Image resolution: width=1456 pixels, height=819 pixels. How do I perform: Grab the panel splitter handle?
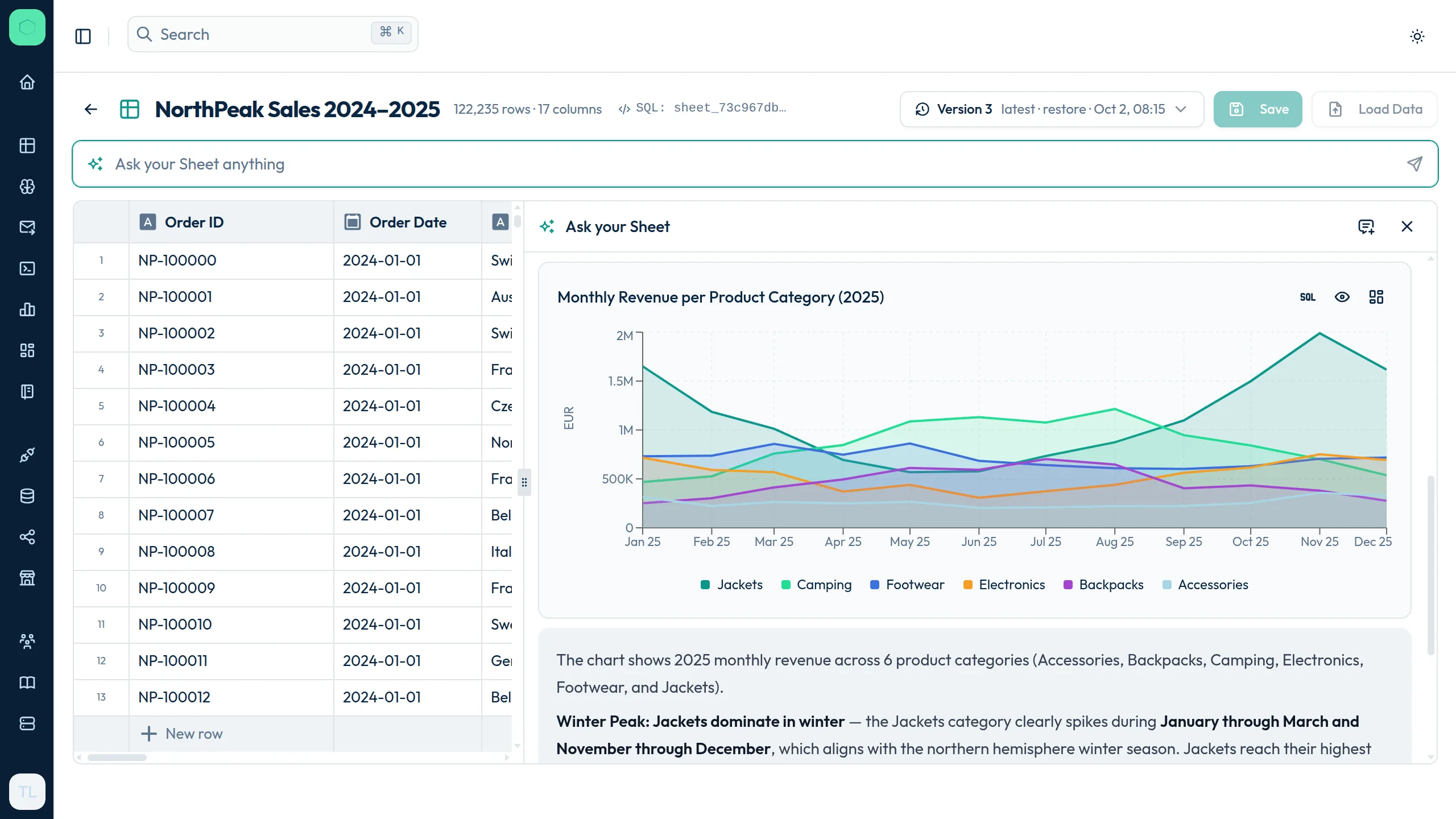[x=524, y=482]
